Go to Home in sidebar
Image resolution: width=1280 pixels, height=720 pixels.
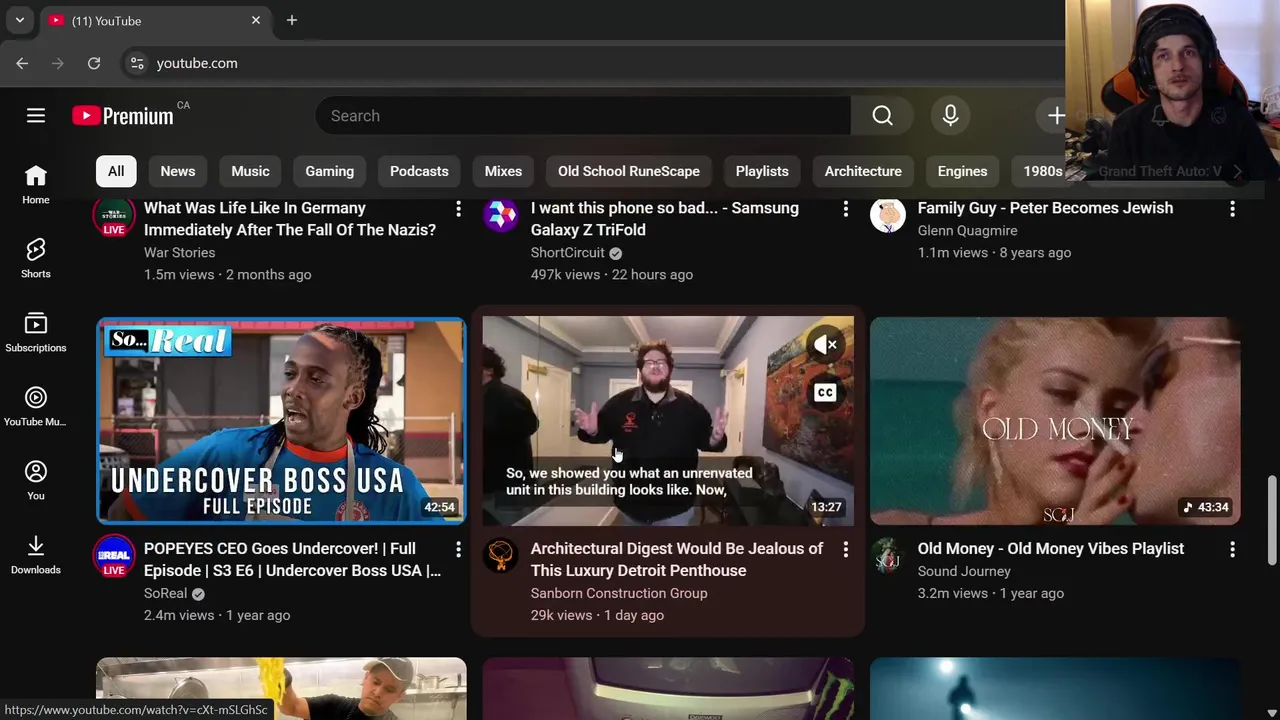point(36,185)
